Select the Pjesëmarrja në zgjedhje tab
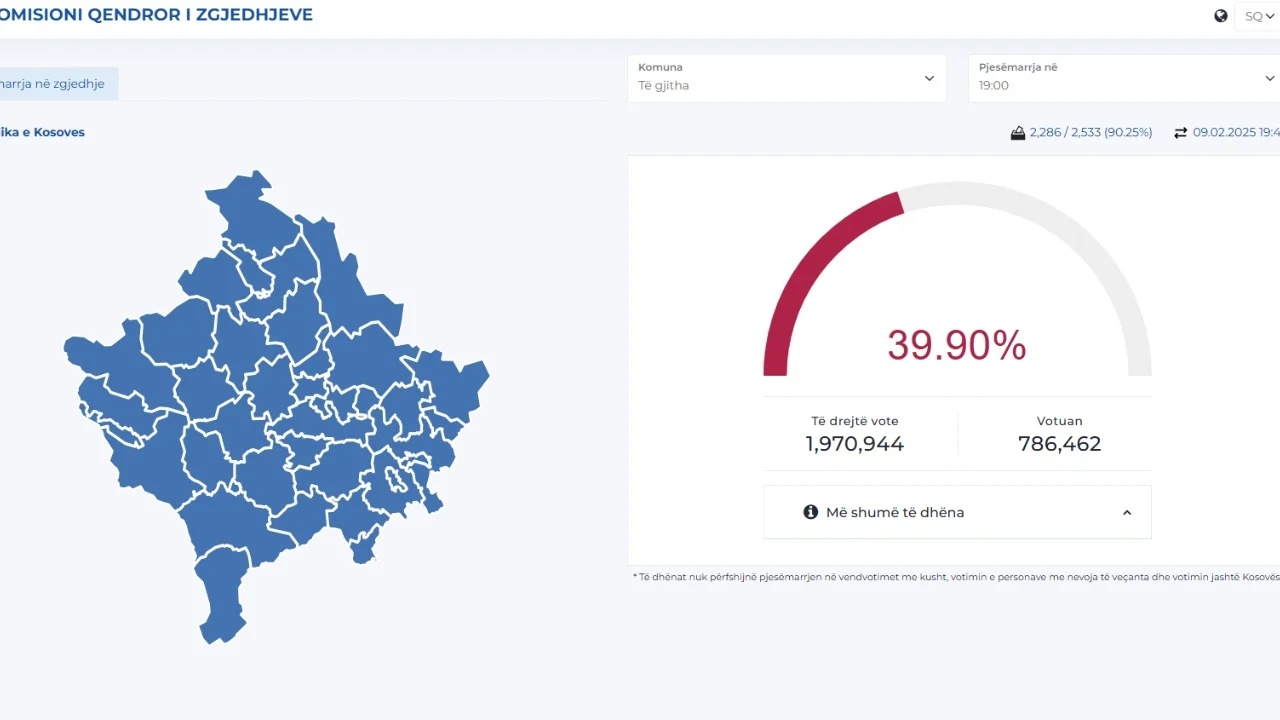The image size is (1280, 720). [55, 84]
